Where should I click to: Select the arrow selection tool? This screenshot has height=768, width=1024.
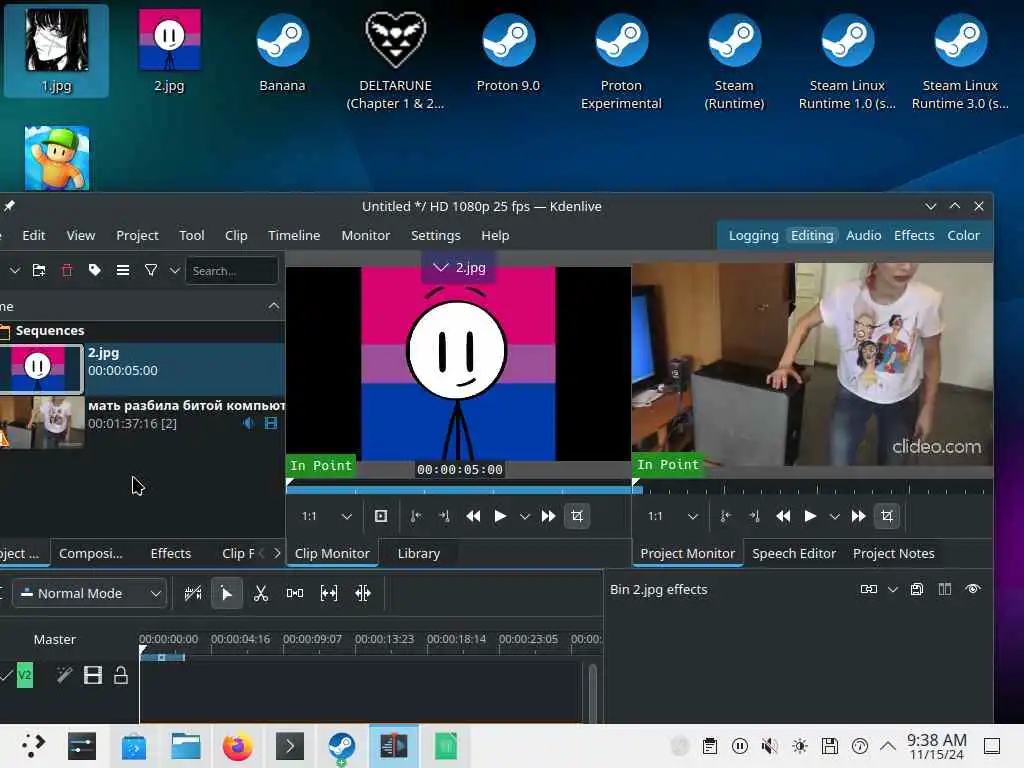pyautogui.click(x=227, y=593)
